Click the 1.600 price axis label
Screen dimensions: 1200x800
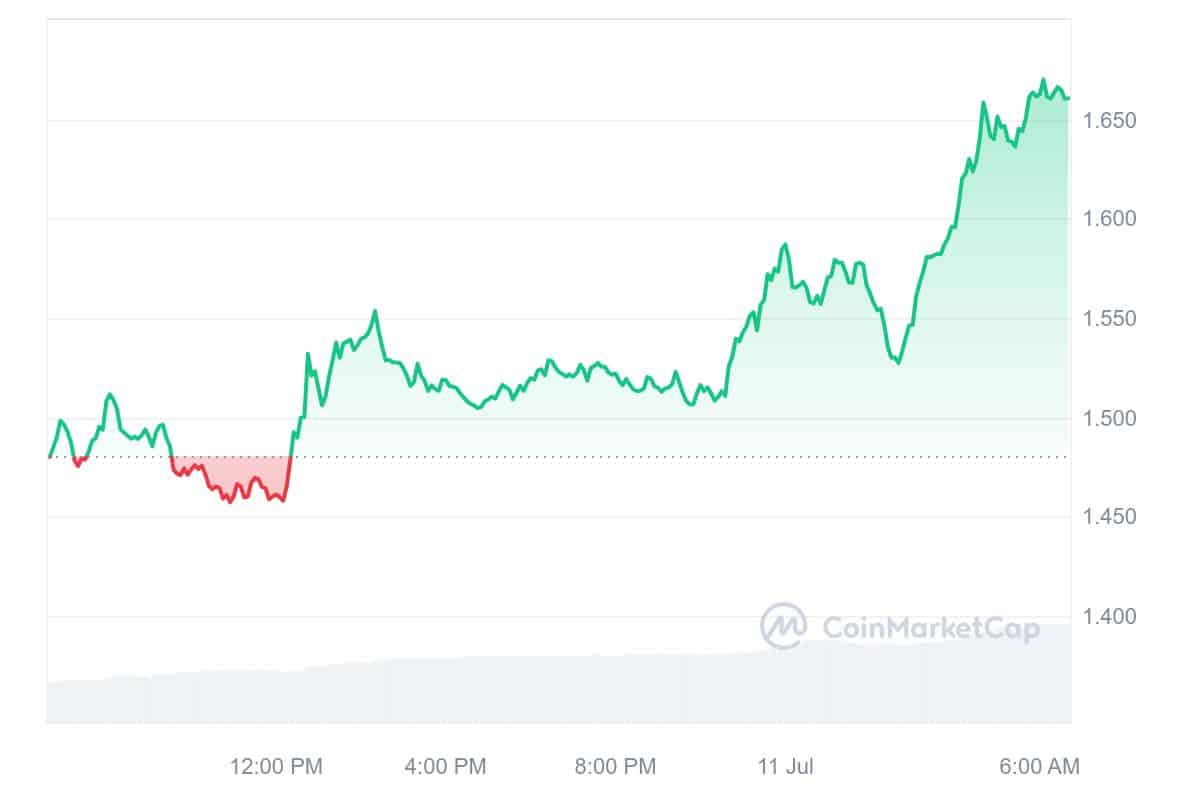pyautogui.click(x=1109, y=219)
